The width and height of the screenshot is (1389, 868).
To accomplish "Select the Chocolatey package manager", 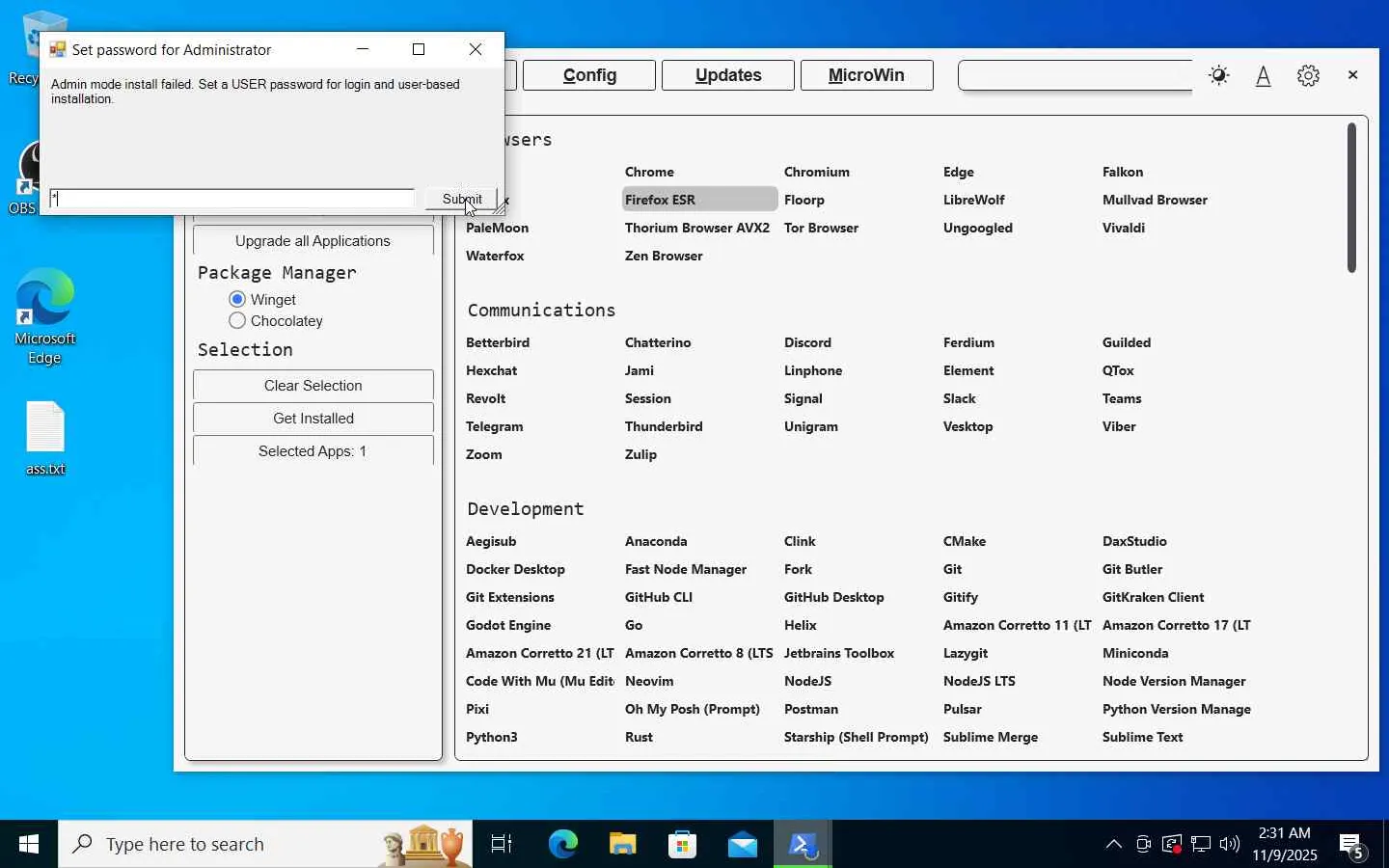I will (x=276, y=321).
